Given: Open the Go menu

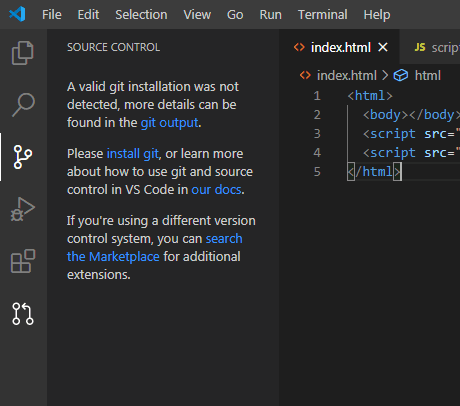Looking at the screenshot, I should pyautogui.click(x=235, y=15).
